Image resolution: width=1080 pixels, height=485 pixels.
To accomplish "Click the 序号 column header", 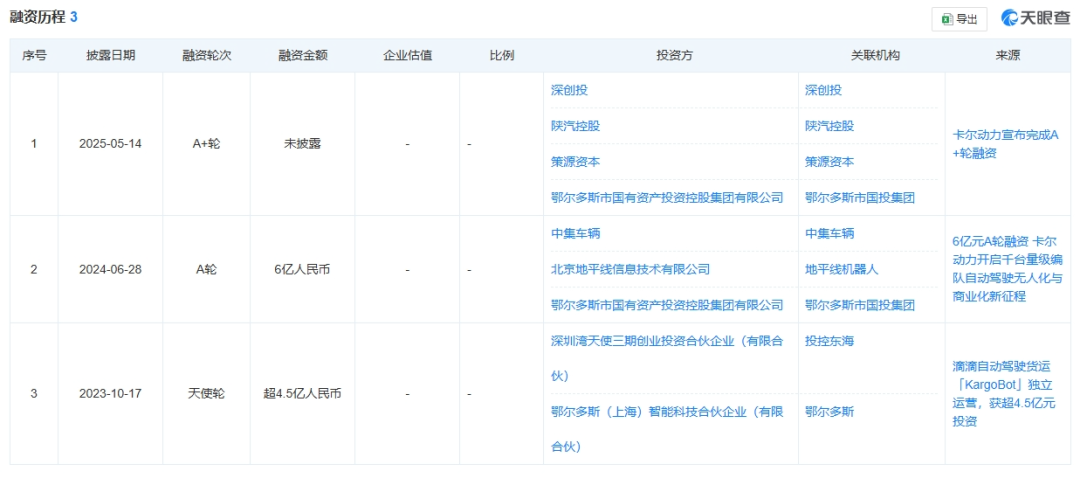I will point(34,56).
